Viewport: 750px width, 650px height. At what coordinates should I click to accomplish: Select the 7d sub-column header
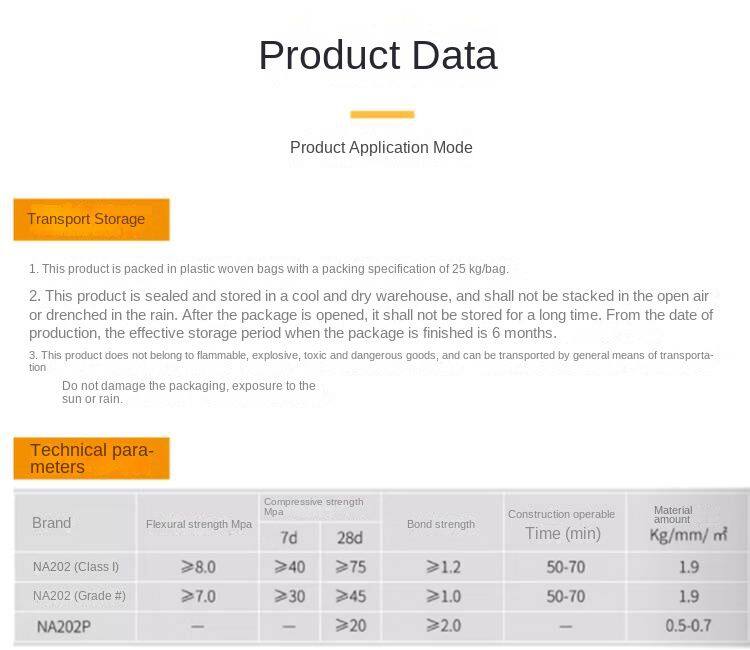point(289,538)
